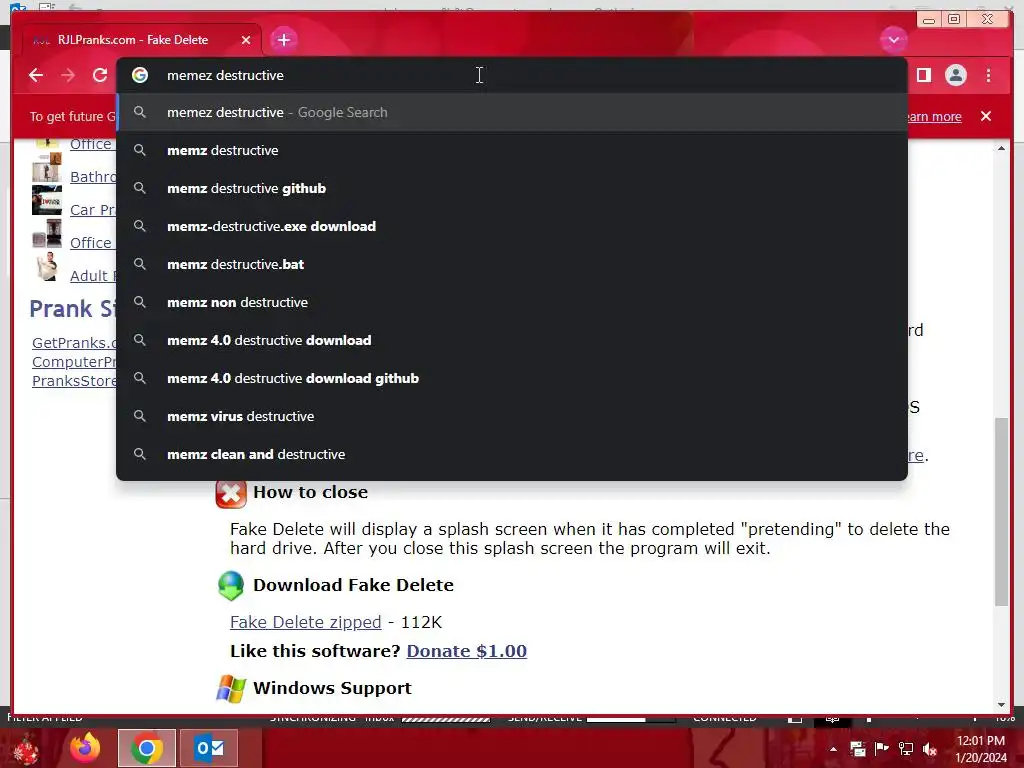Image resolution: width=1024 pixels, height=768 pixels.
Task: Open the tab search dropdown arrow
Action: tap(893, 40)
